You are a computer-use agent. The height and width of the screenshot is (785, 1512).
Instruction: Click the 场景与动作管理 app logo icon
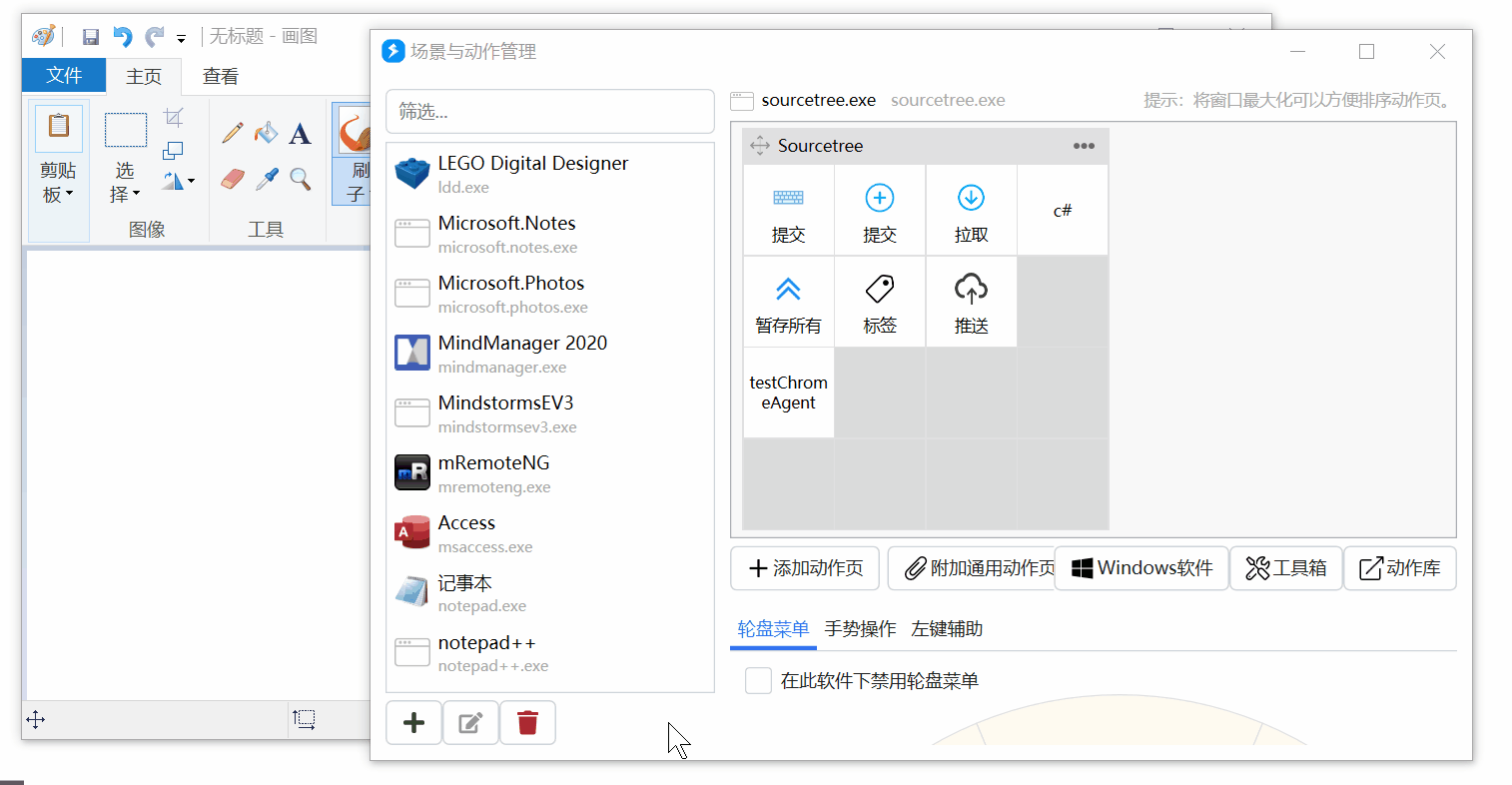[x=393, y=51]
